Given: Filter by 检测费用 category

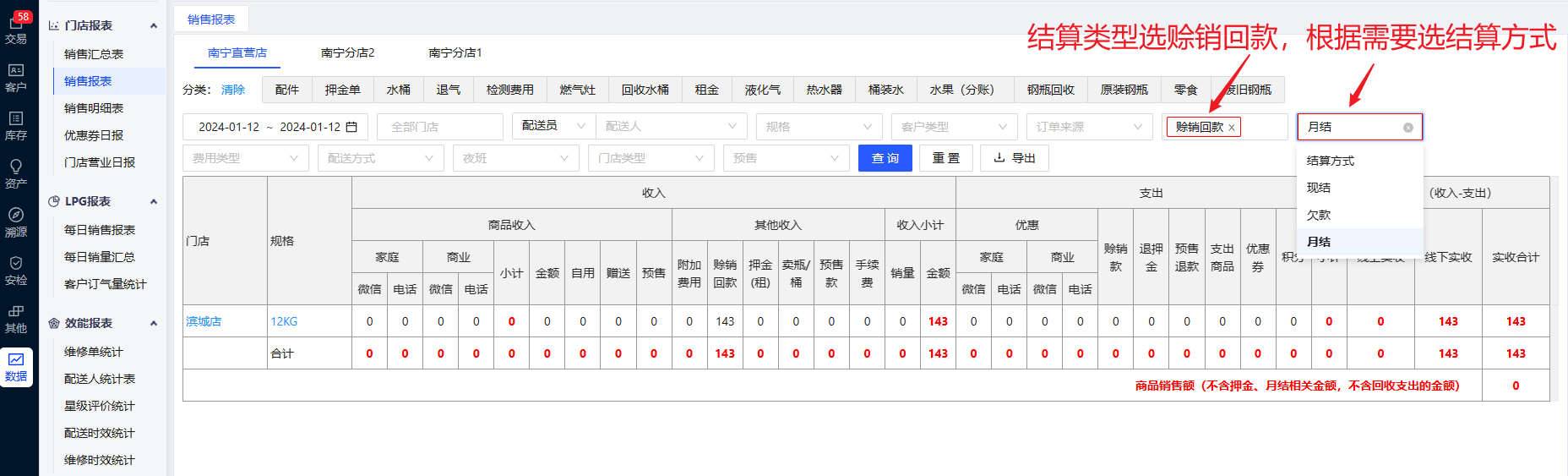Looking at the screenshot, I should pos(510,90).
